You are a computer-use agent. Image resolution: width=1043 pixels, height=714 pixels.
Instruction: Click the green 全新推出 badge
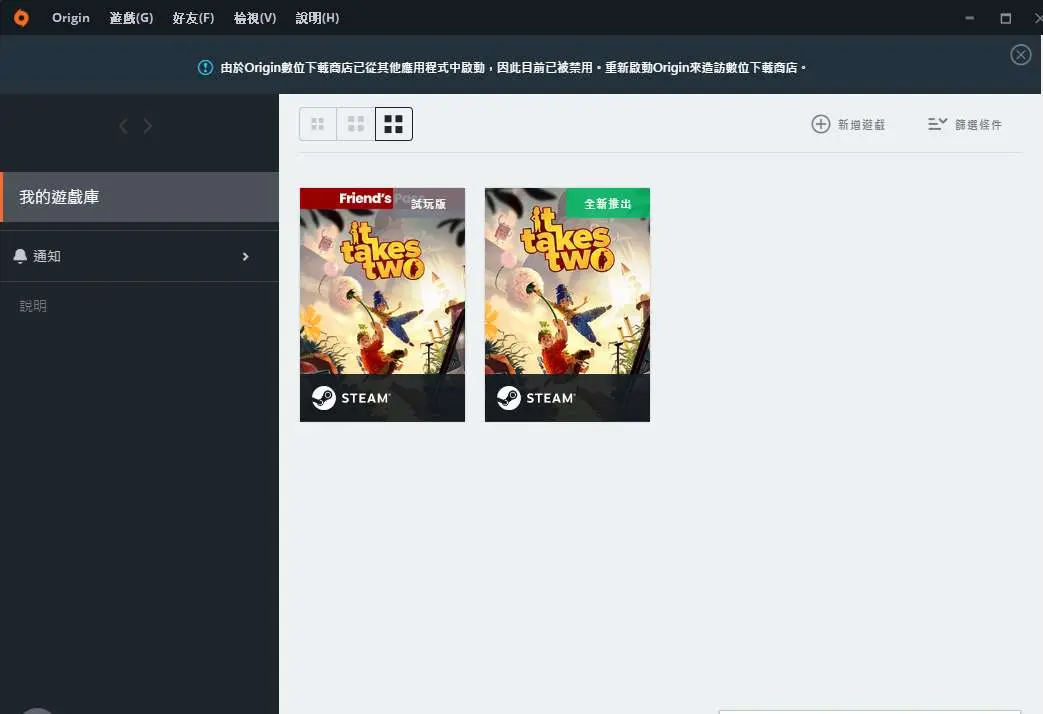[x=607, y=203]
